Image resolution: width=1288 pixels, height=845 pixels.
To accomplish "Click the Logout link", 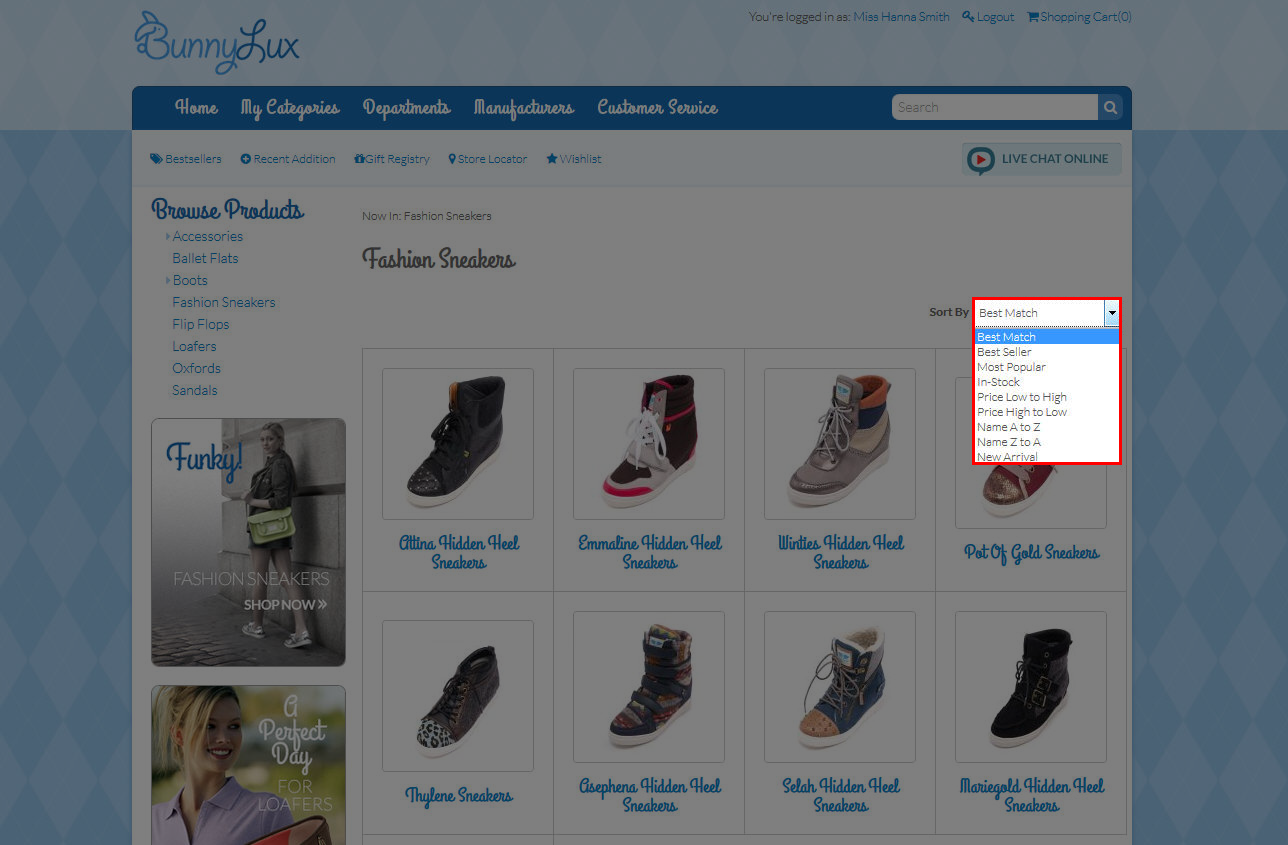I will pos(995,17).
